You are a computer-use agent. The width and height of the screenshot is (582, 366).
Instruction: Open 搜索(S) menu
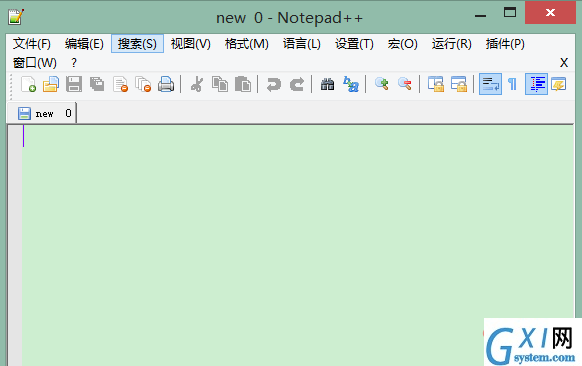[x=137, y=44]
